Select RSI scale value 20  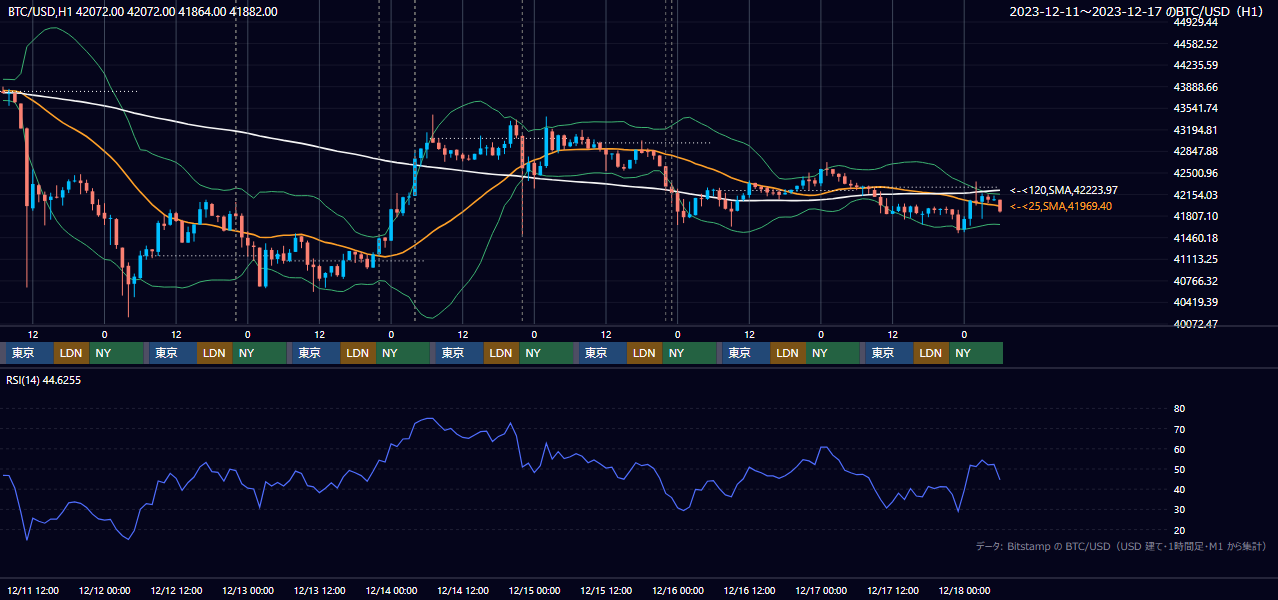pyautogui.click(x=1179, y=530)
